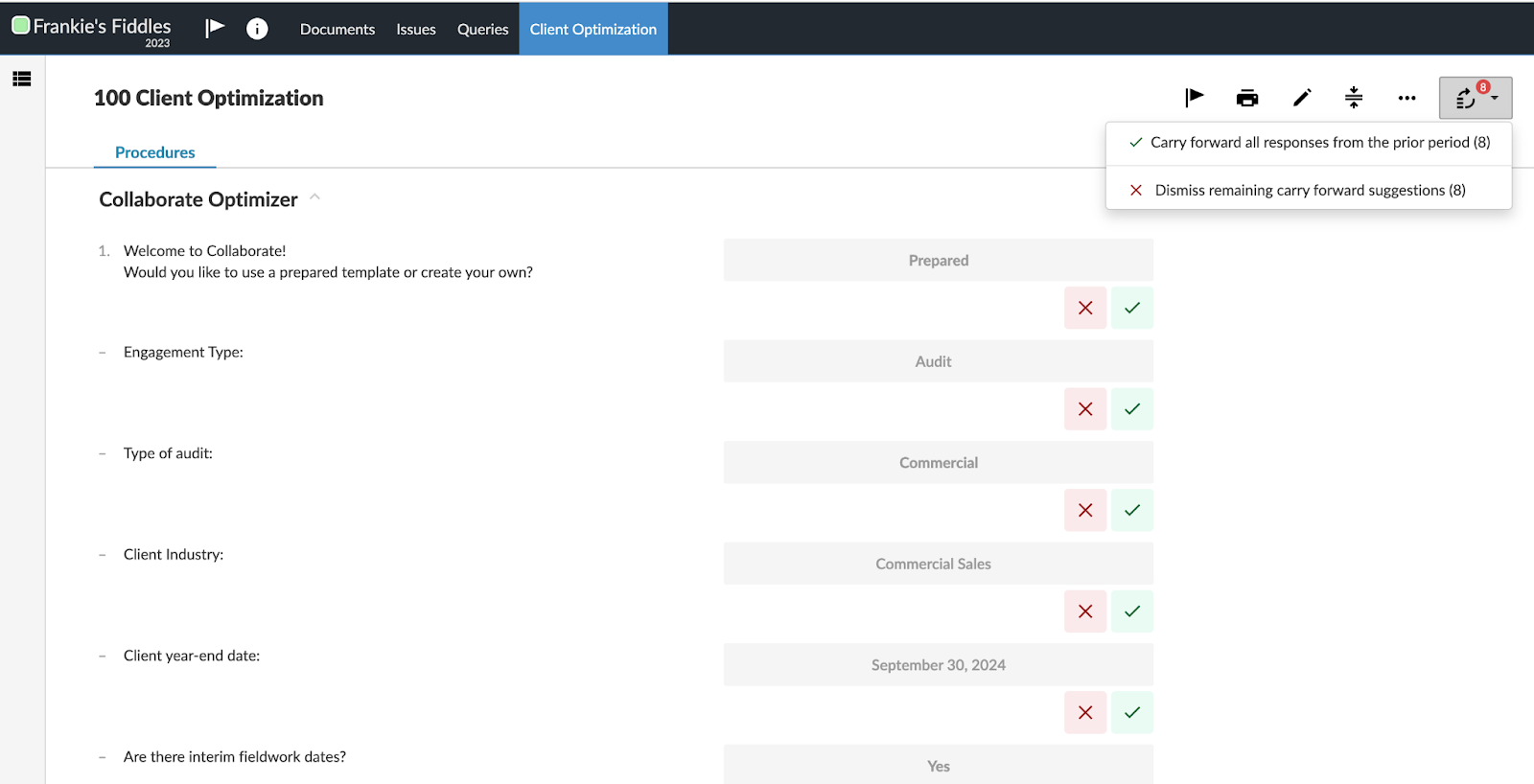Click the 'Commercial' type of audit field
This screenshot has width=1534, height=784.
pyautogui.click(x=938, y=462)
